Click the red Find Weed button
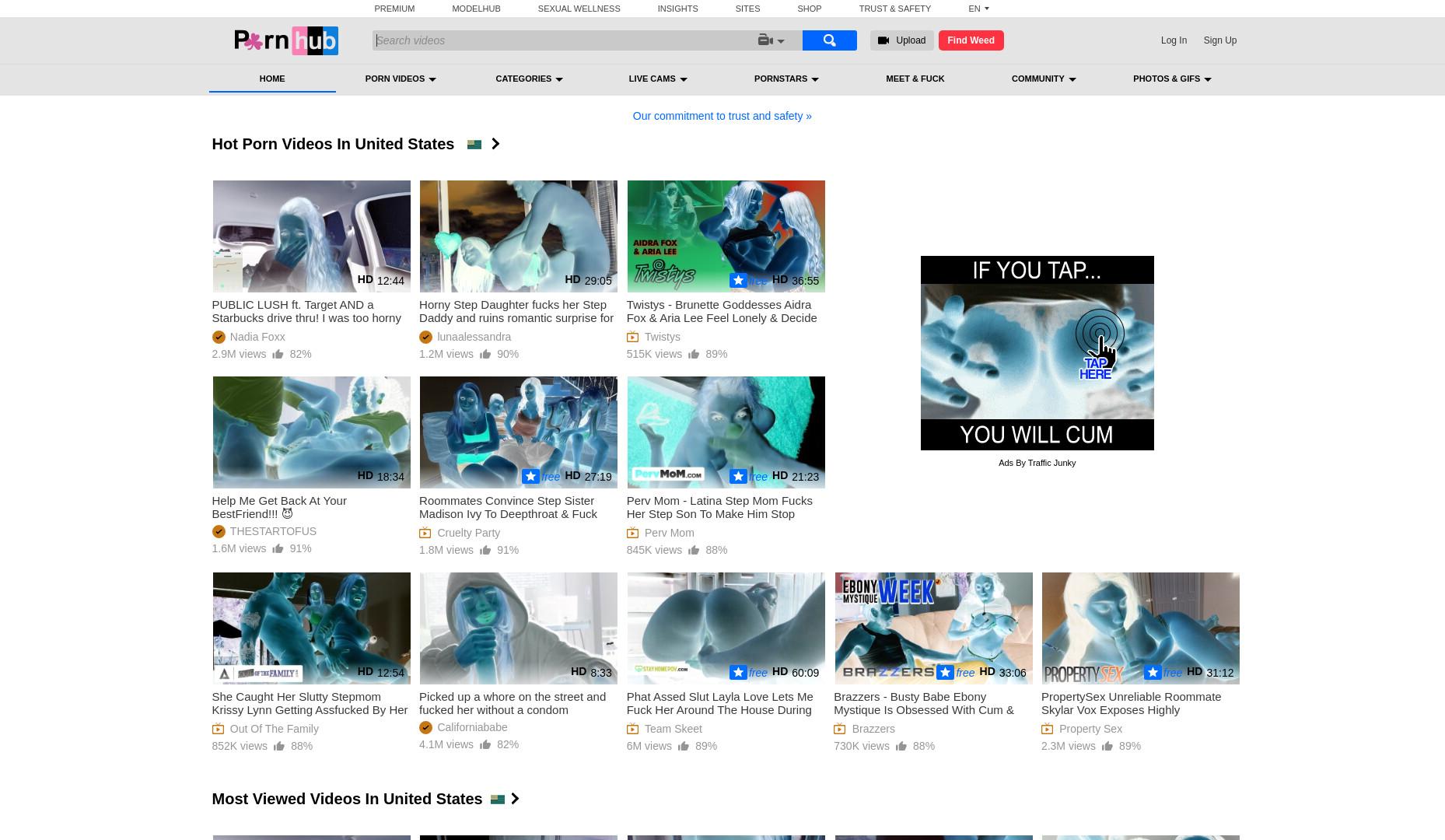Screen dimensions: 1445x840 [971, 40]
